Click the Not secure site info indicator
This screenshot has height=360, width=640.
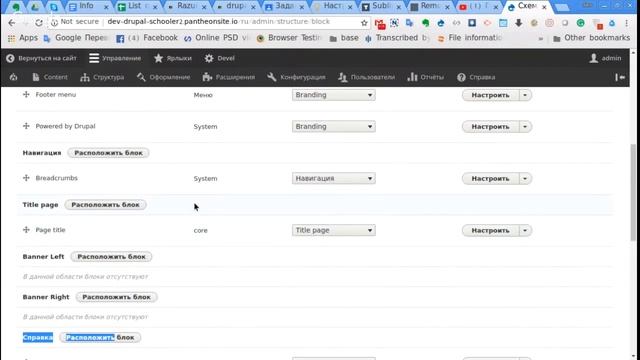[75, 22]
